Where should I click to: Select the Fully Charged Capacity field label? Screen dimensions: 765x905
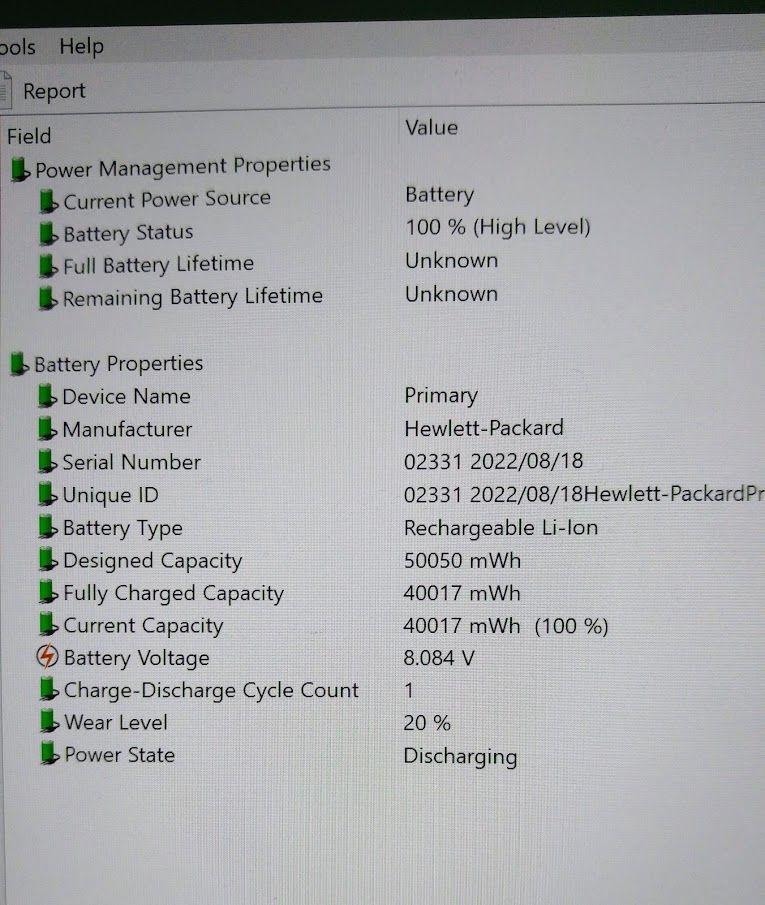[173, 594]
